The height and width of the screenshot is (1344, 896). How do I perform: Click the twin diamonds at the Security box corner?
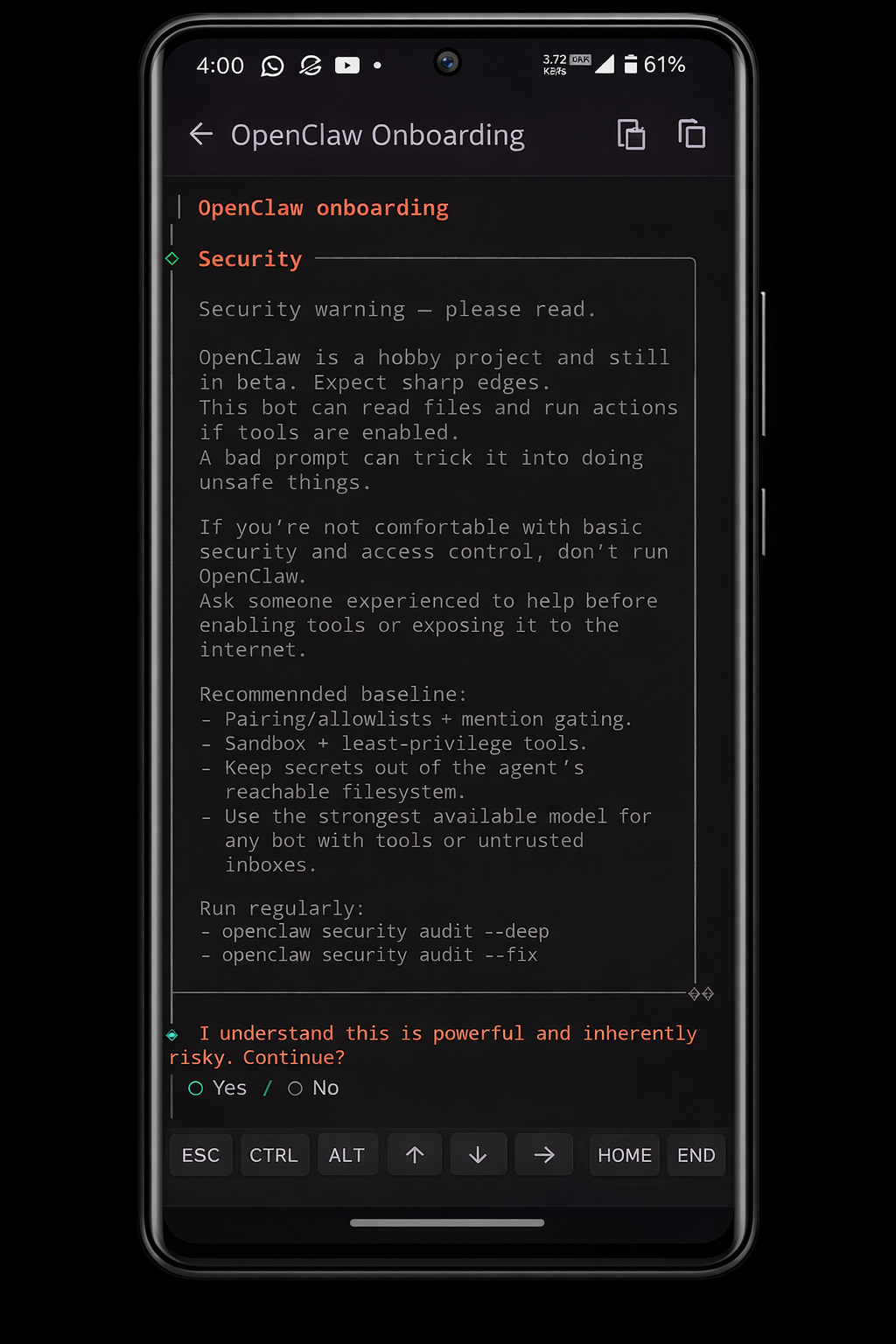700,993
